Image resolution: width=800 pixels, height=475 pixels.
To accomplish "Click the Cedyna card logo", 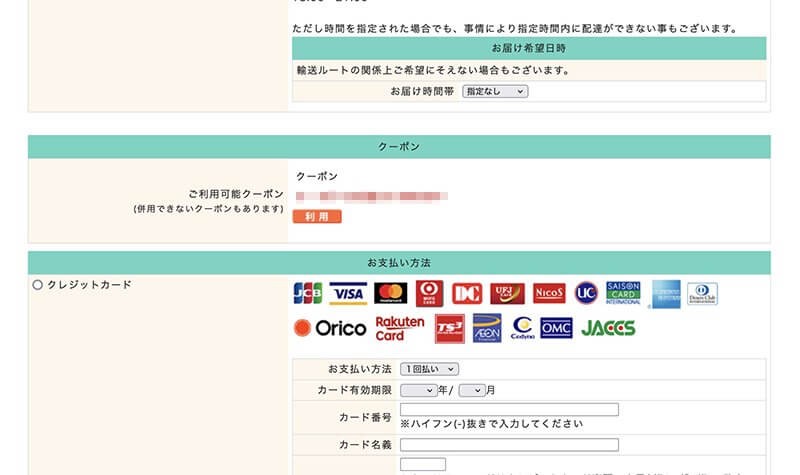I will pos(522,328).
